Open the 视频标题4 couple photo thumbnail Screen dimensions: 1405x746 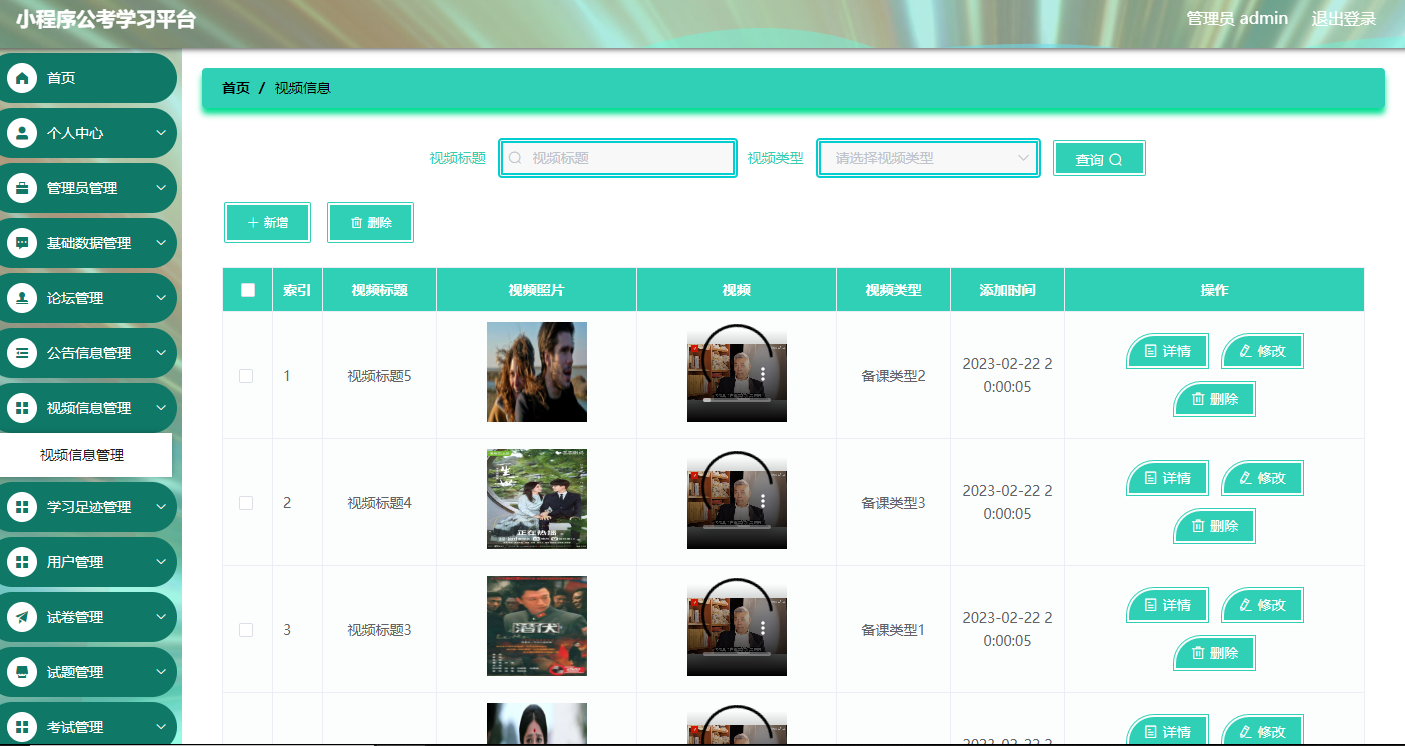click(536, 499)
